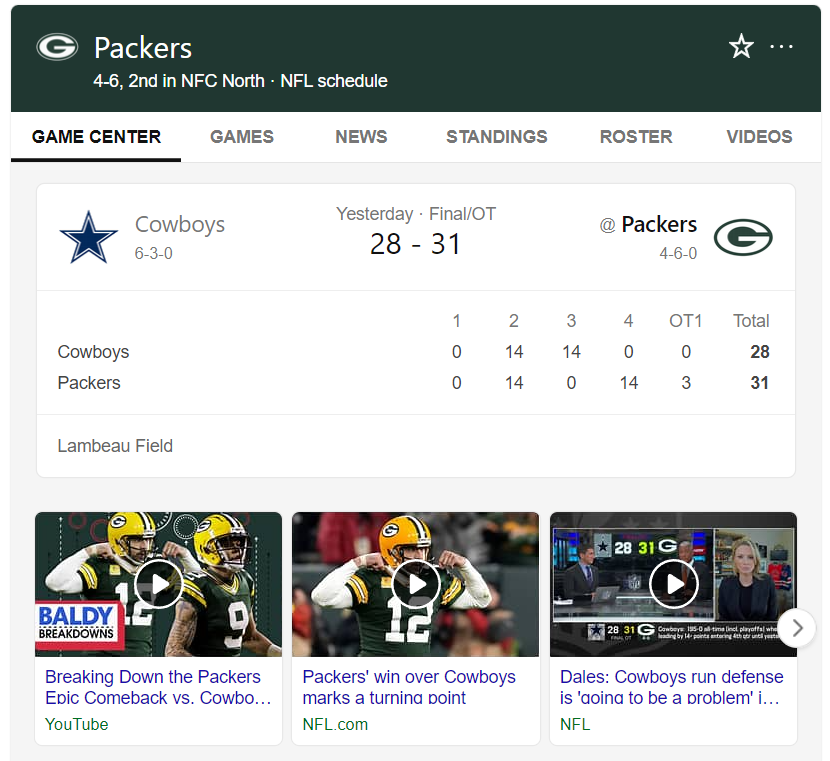View the Standings tab

tap(497, 137)
